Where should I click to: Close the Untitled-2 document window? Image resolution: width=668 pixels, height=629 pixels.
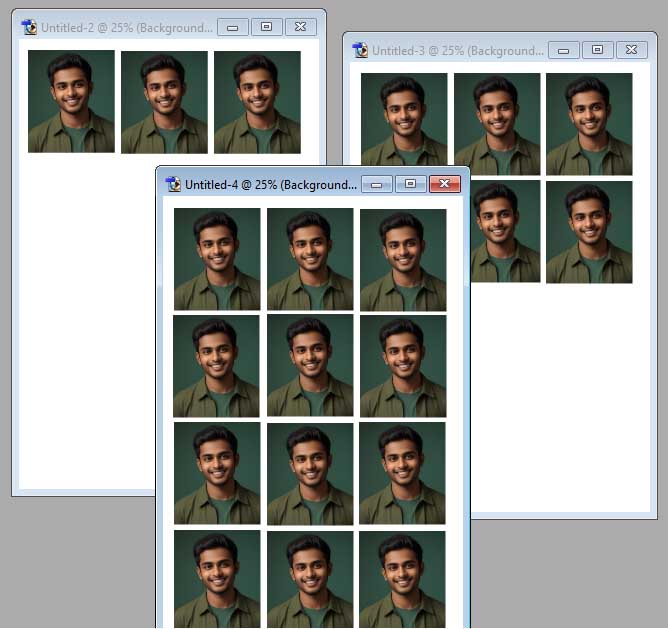click(x=300, y=28)
